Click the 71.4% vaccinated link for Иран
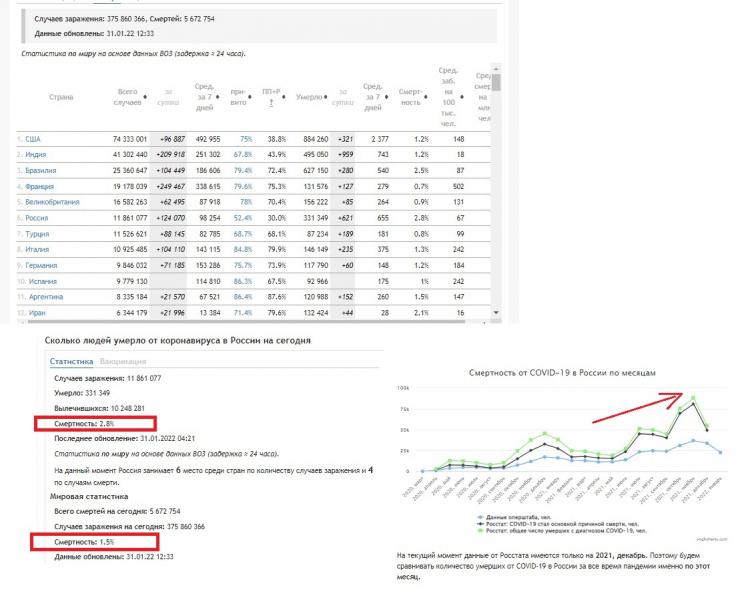Viewport: 742px width, 600px height. (243, 313)
